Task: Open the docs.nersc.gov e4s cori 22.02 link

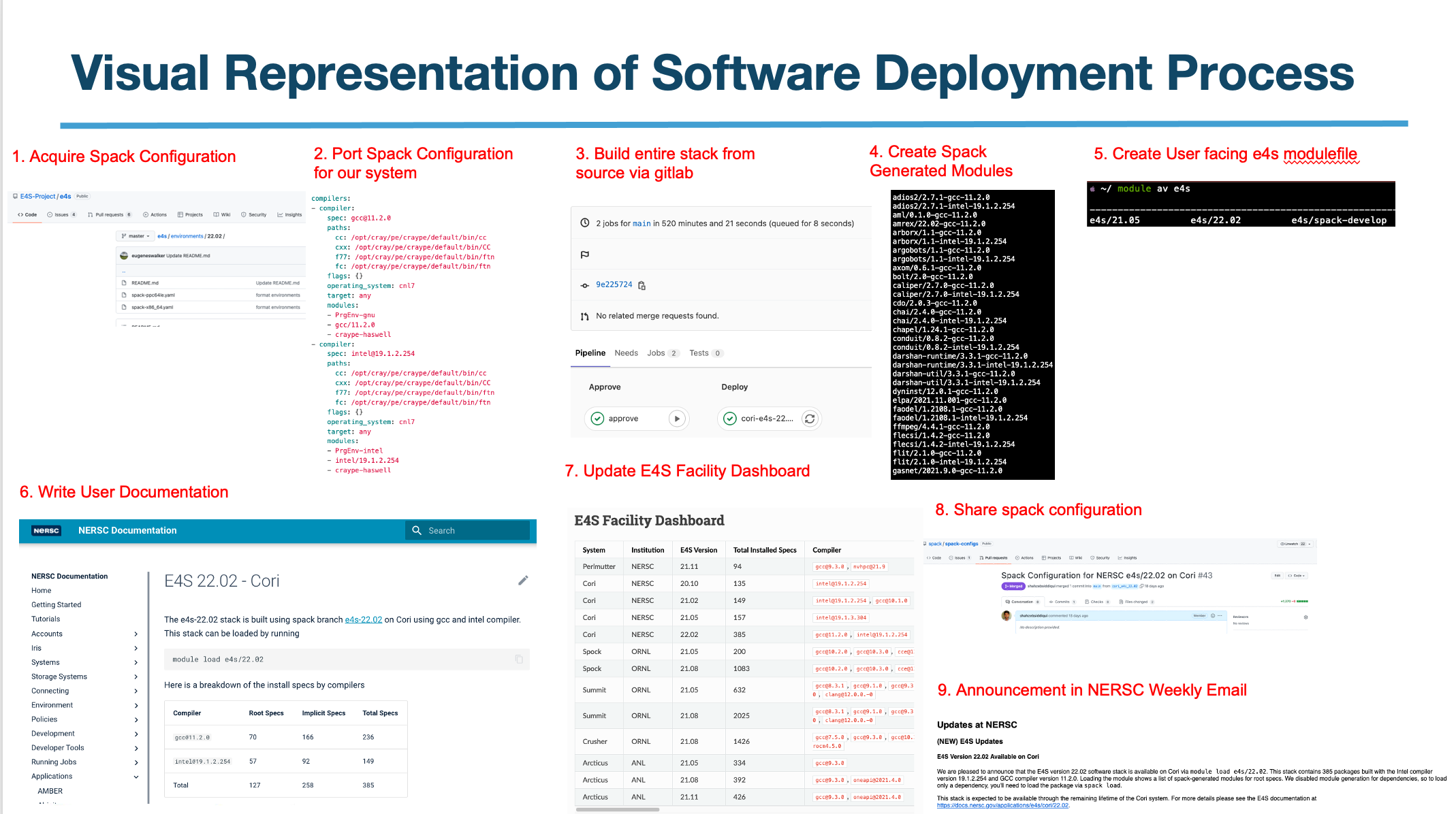Action: click(x=1002, y=805)
